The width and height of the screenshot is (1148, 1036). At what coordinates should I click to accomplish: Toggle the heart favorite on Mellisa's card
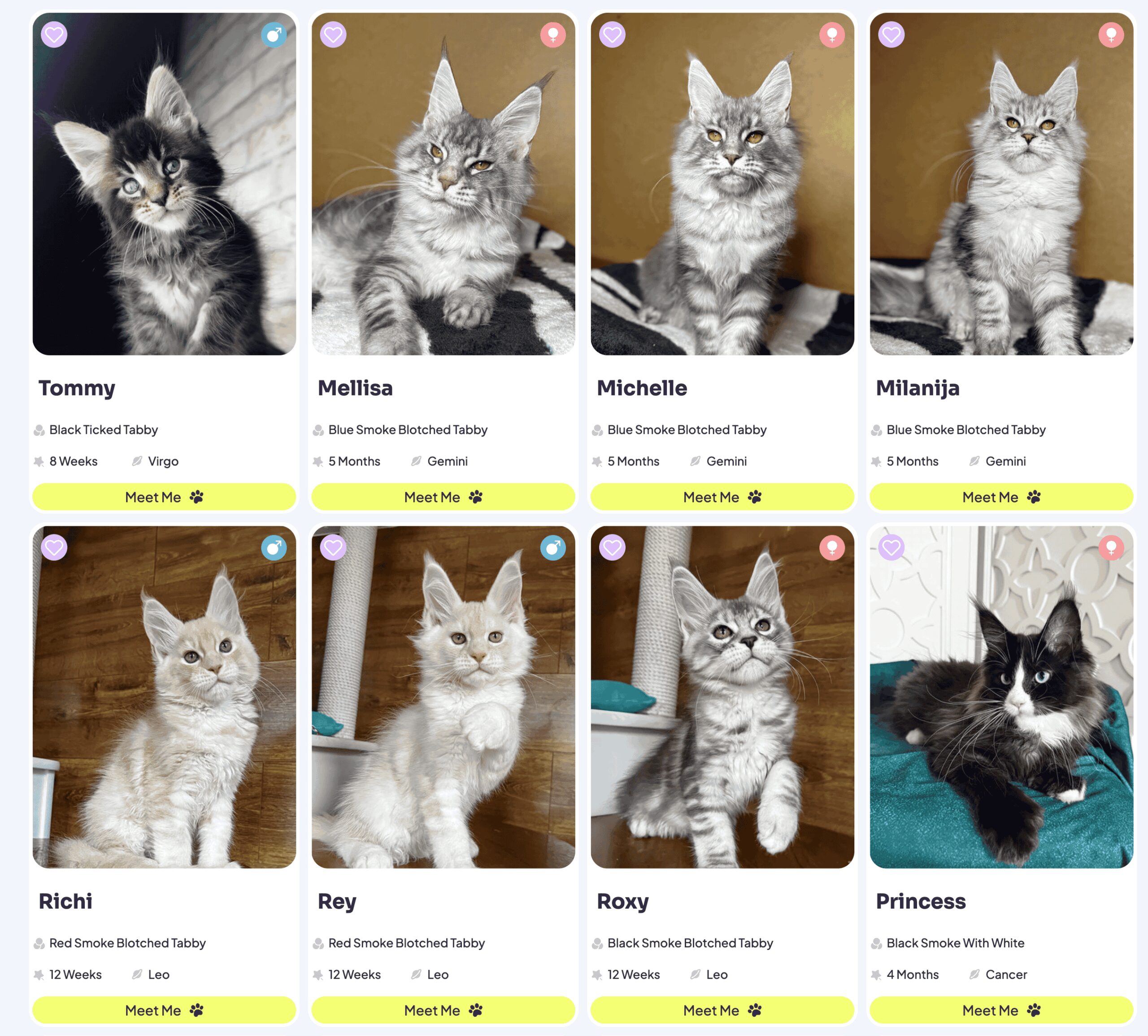click(x=333, y=35)
